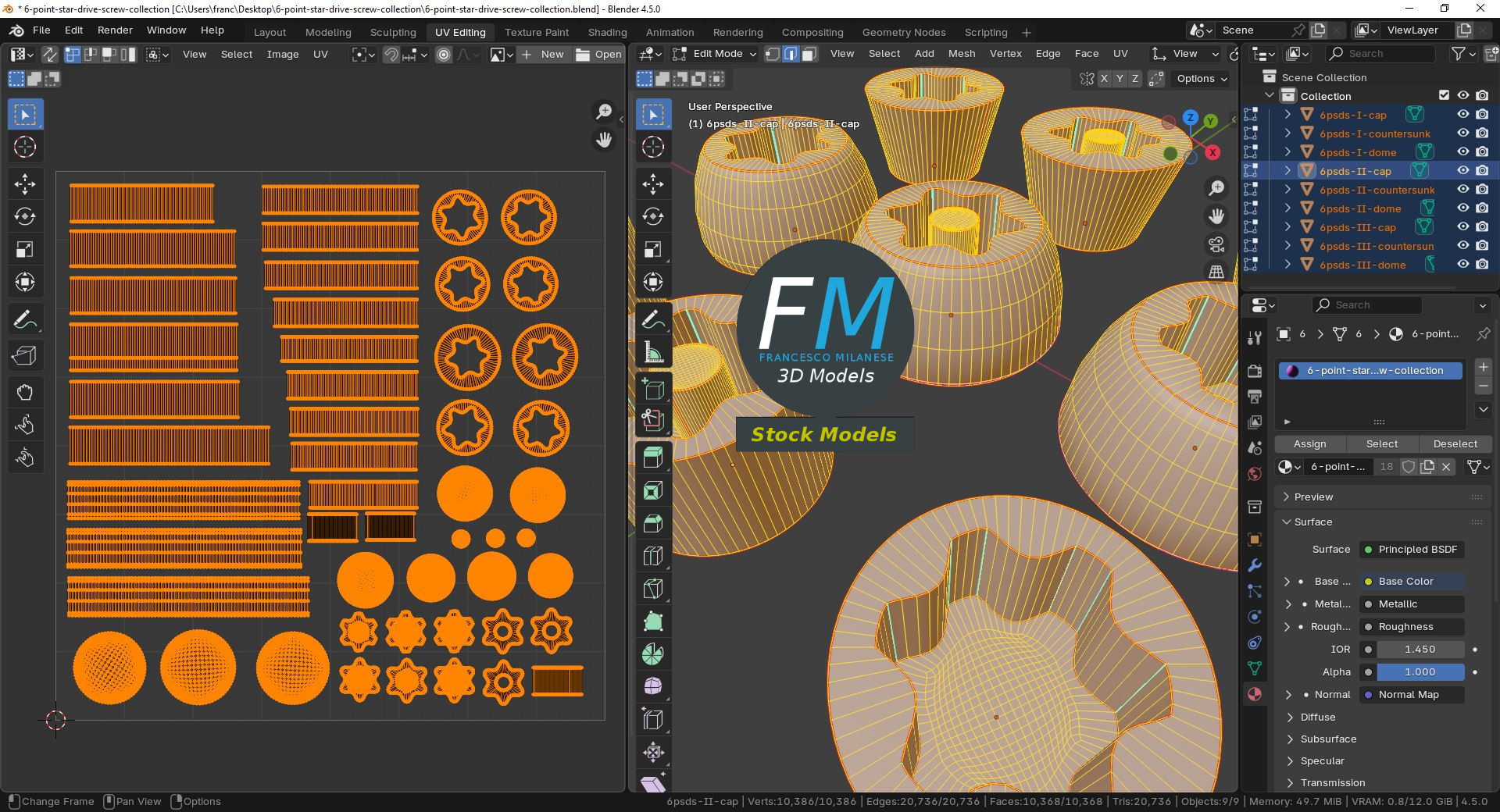Toggle X axis mesh mirror
1500x812 pixels.
pos(1104,79)
